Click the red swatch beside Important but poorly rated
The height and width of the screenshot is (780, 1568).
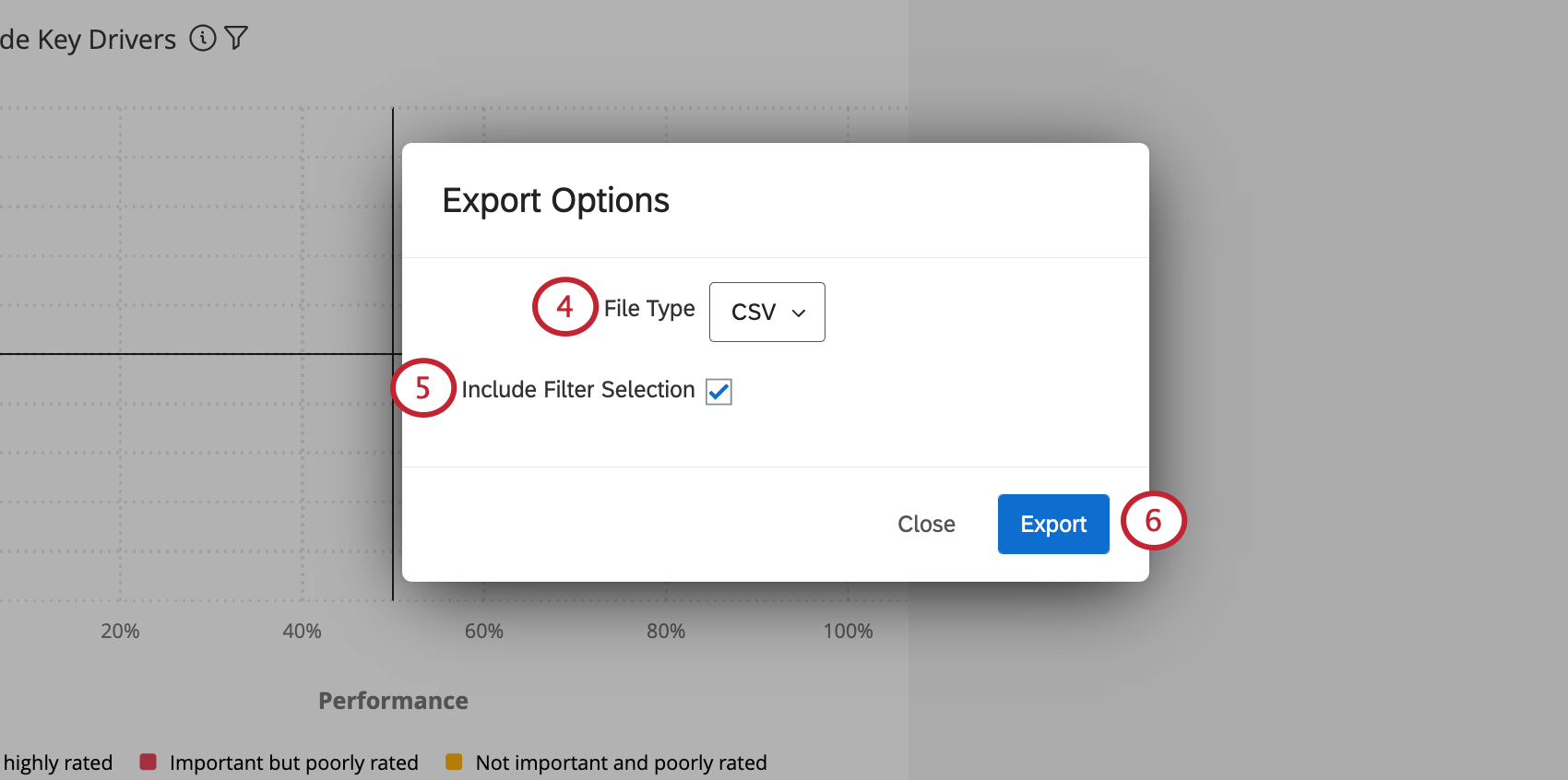pos(147,762)
